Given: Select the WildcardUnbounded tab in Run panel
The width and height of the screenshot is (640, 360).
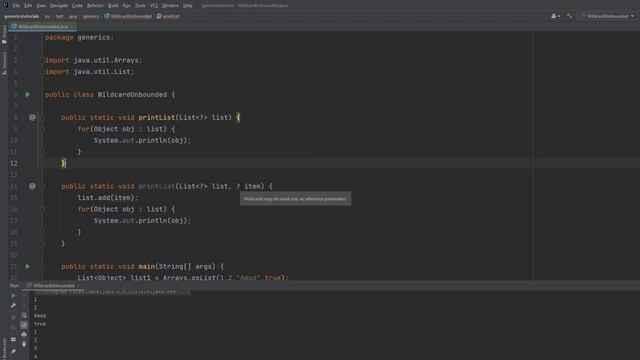Looking at the screenshot, I should (53, 285).
